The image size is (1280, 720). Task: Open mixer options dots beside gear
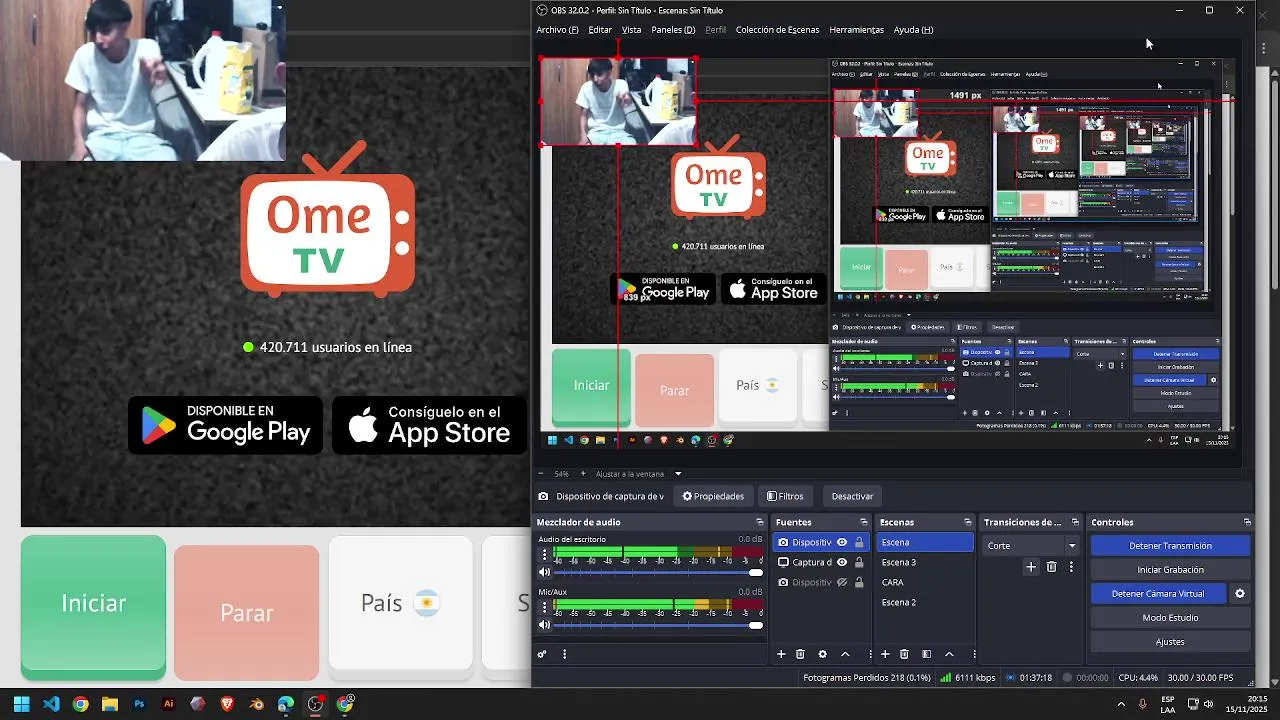point(565,654)
